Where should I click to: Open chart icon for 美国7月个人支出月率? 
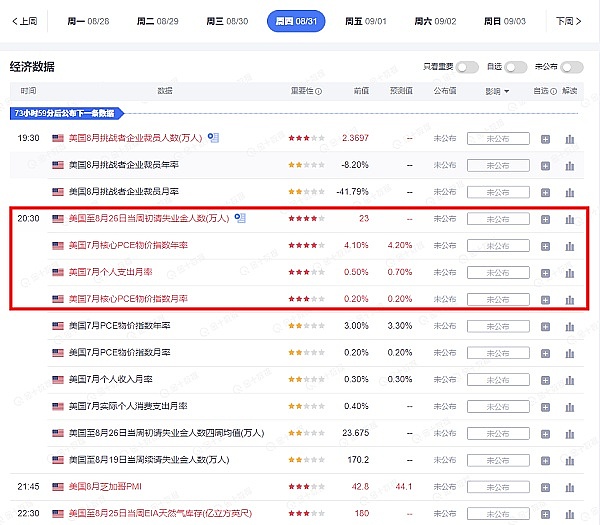(570, 272)
